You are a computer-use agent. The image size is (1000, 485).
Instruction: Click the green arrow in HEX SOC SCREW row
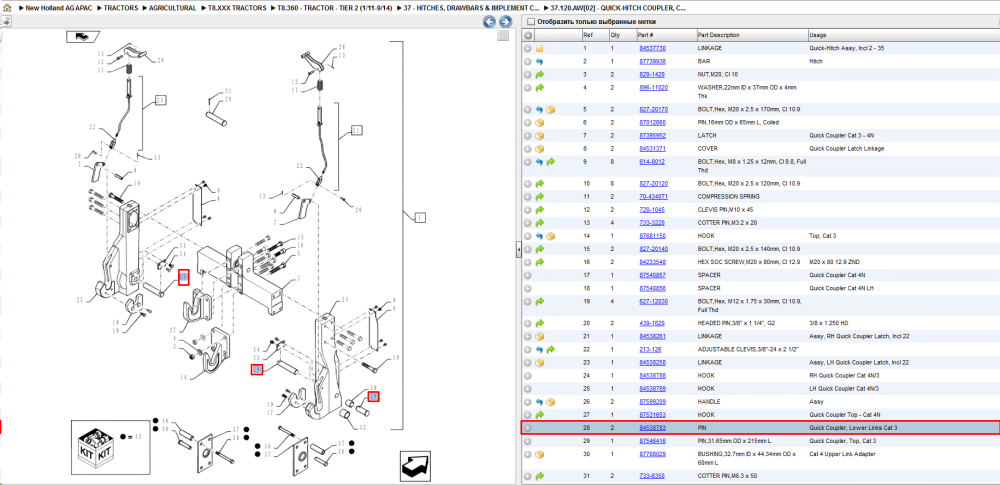pyautogui.click(x=540, y=262)
